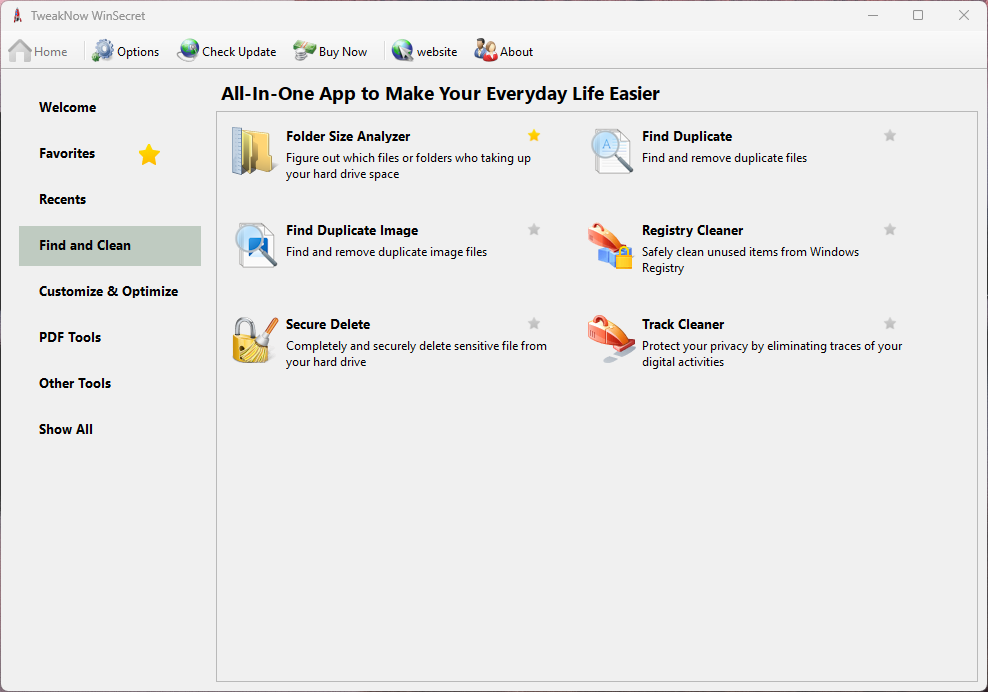Open the Folder Size Analyzer icon
Screen dimensions: 988x692
pos(253,152)
